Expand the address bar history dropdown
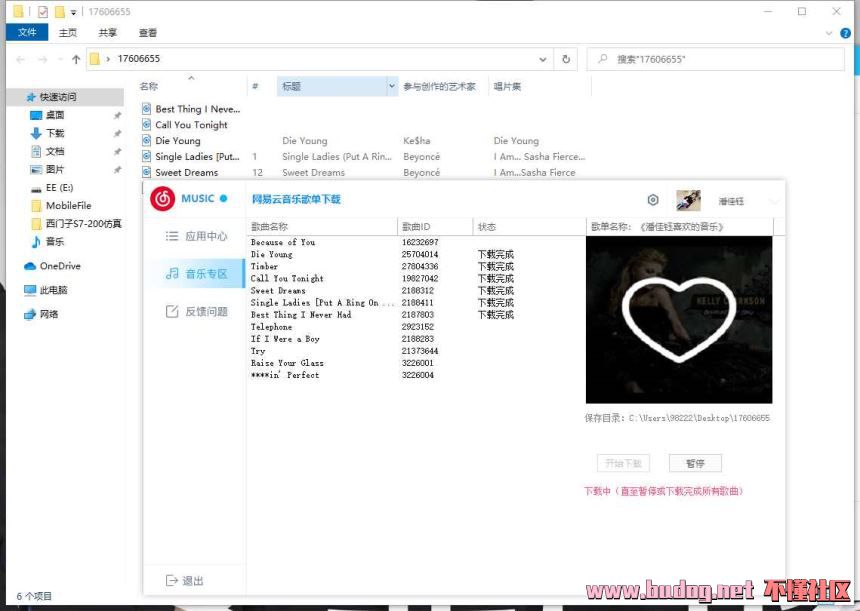The image size is (860, 611). 542,59
